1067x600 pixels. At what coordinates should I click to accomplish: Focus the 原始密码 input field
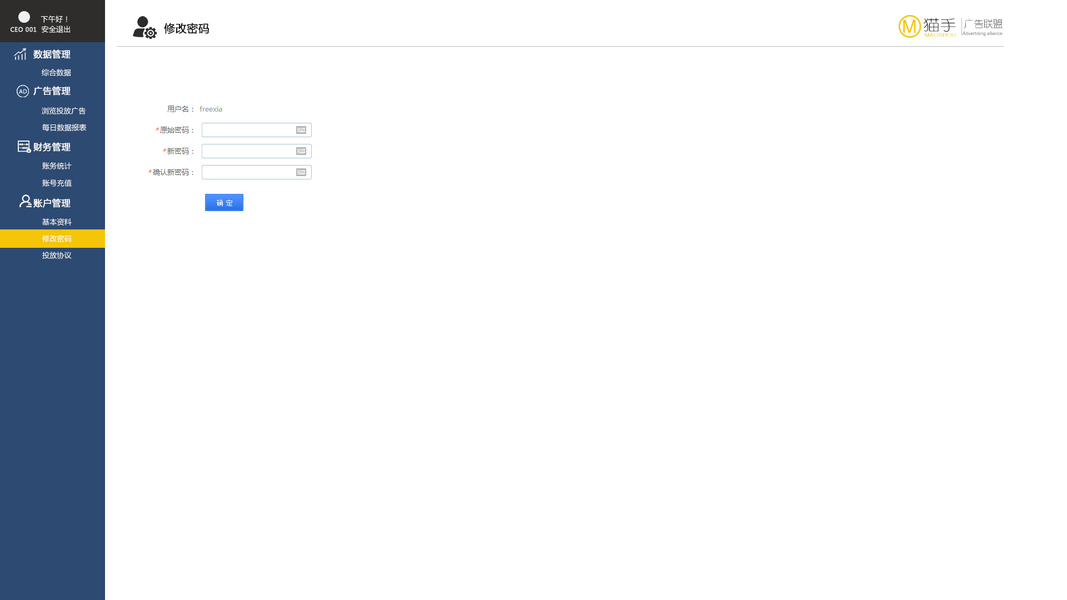tap(248, 130)
